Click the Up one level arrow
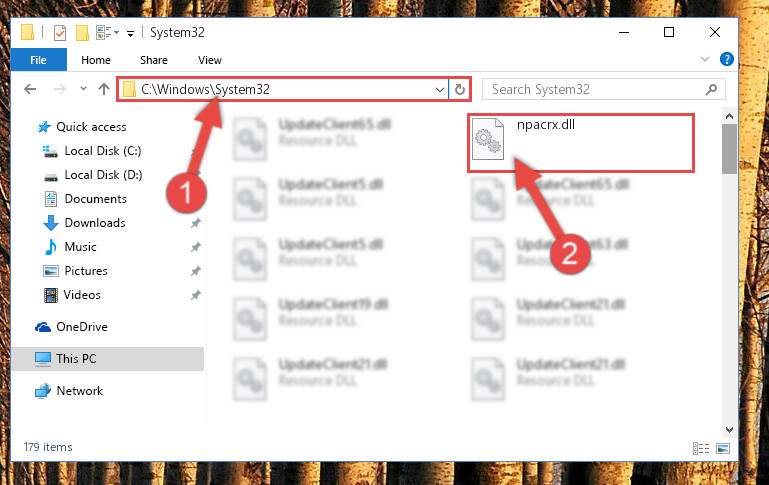The height and width of the screenshot is (485, 769). pyautogui.click(x=103, y=89)
